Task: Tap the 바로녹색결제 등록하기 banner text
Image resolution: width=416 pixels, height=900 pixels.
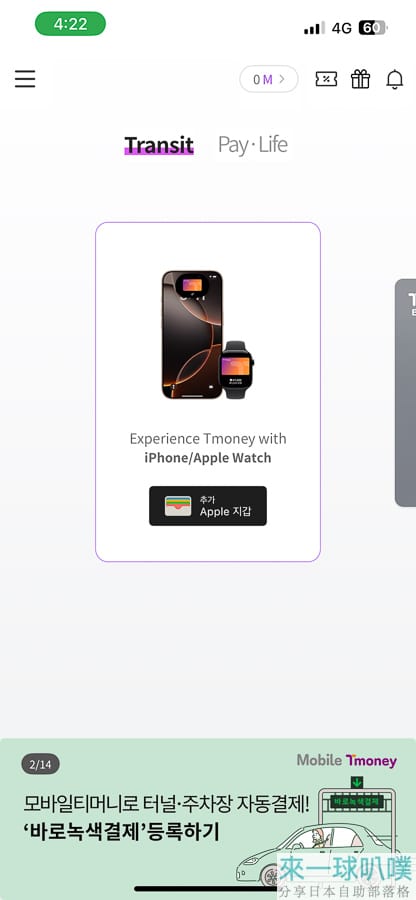Action: pos(121,832)
